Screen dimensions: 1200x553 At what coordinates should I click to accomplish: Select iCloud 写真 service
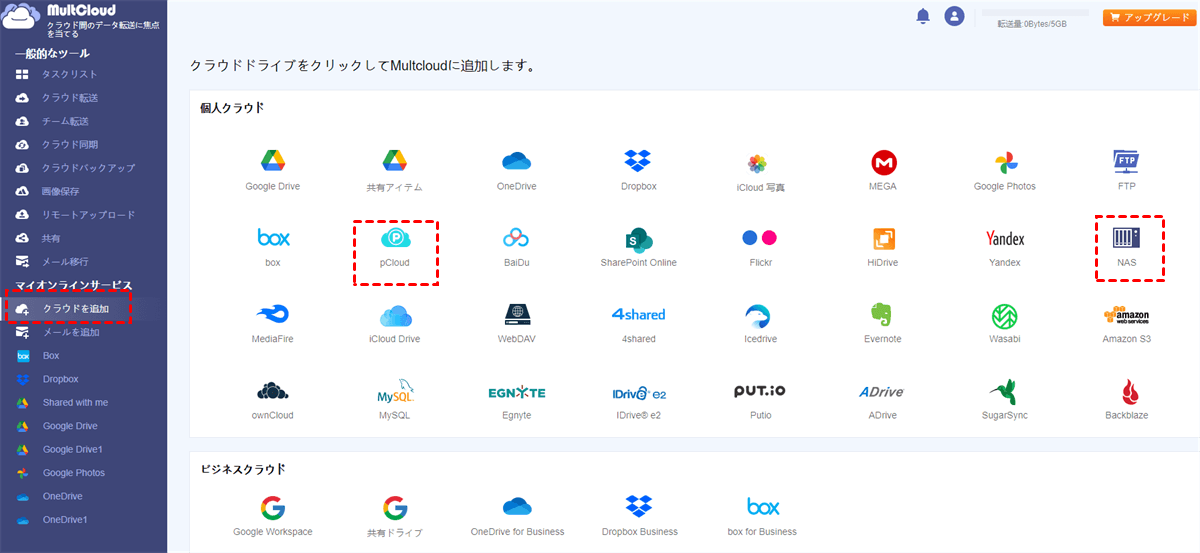click(x=760, y=172)
